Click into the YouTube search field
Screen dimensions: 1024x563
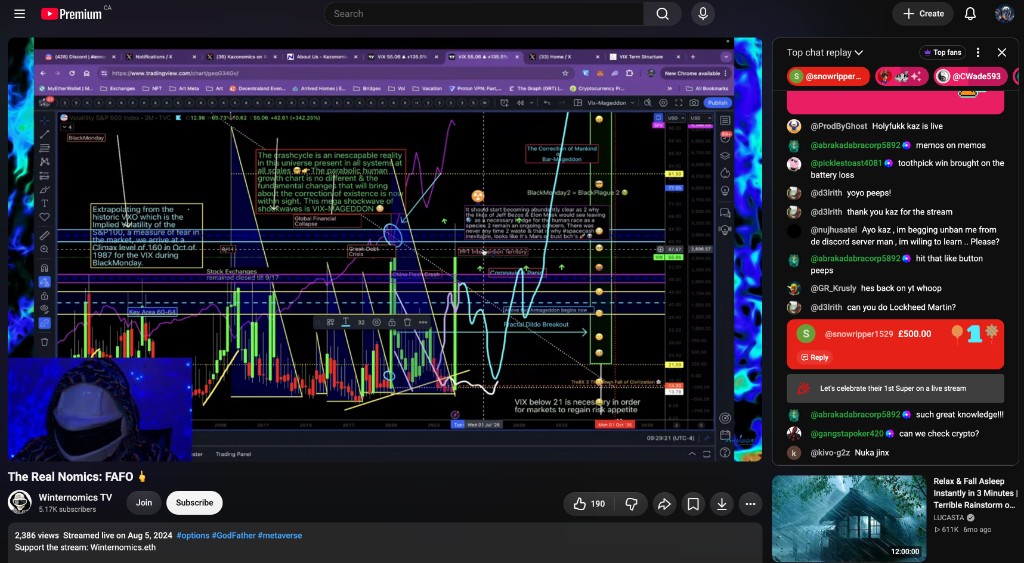(484, 14)
